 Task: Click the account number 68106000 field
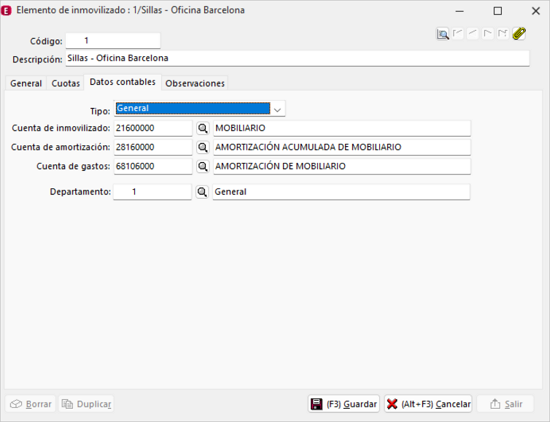(x=153, y=166)
